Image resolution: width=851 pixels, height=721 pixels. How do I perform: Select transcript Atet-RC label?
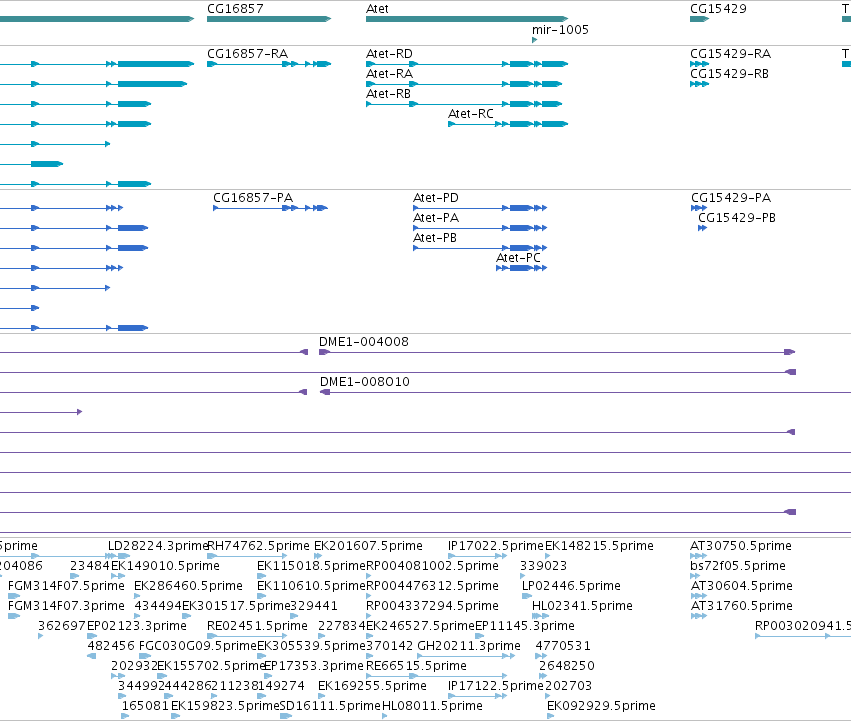471,114
